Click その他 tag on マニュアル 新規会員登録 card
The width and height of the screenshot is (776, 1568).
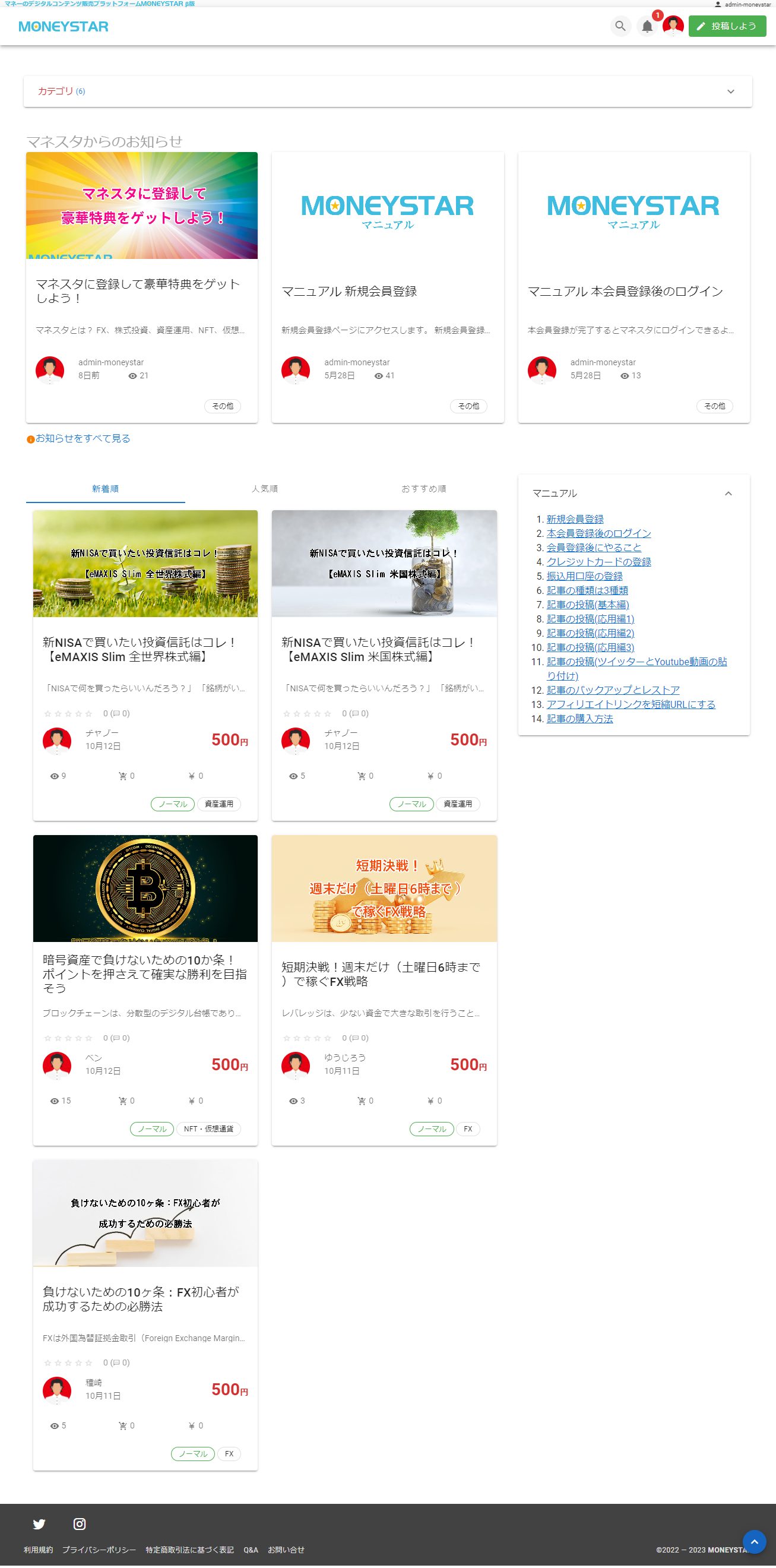coord(468,407)
